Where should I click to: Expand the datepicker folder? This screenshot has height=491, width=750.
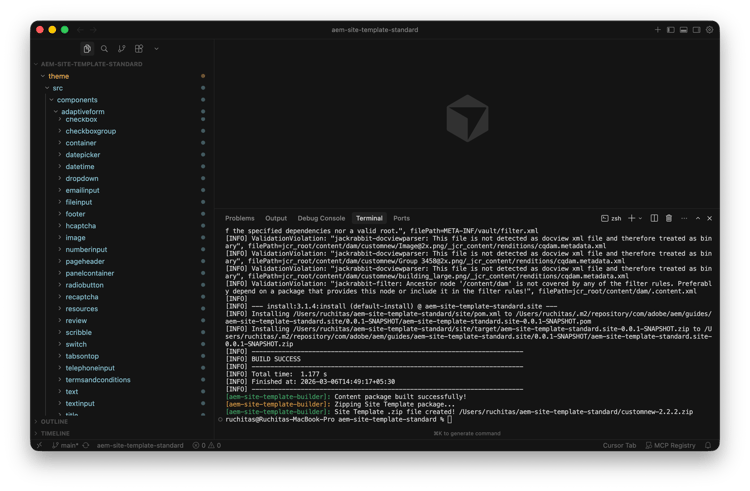click(122, 155)
